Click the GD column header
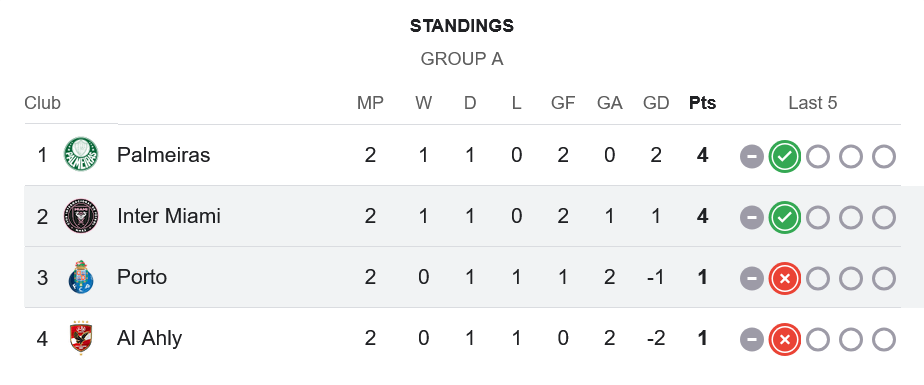This screenshot has width=924, height=385. click(x=656, y=103)
